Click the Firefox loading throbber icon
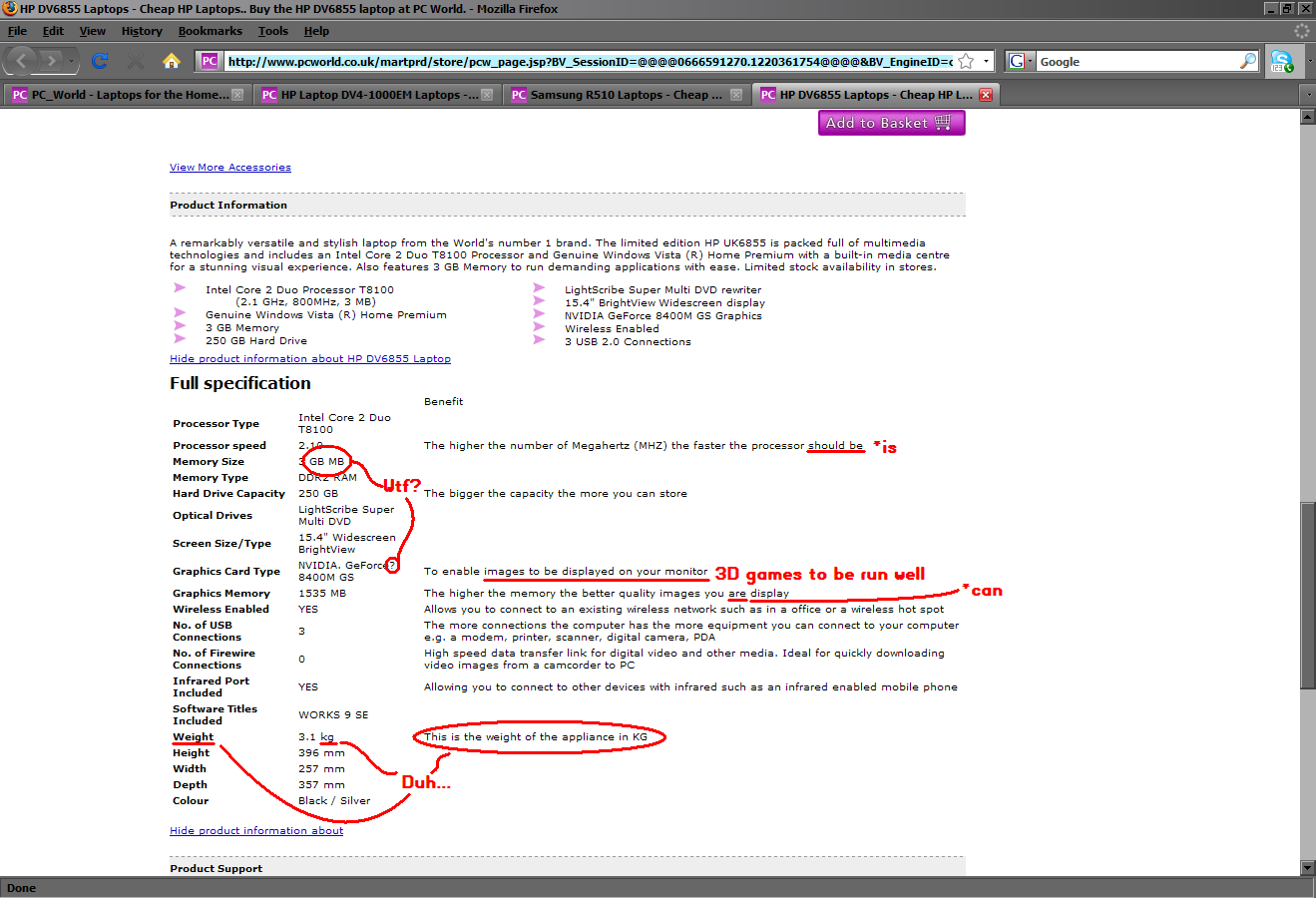1316x898 pixels. tap(1301, 31)
